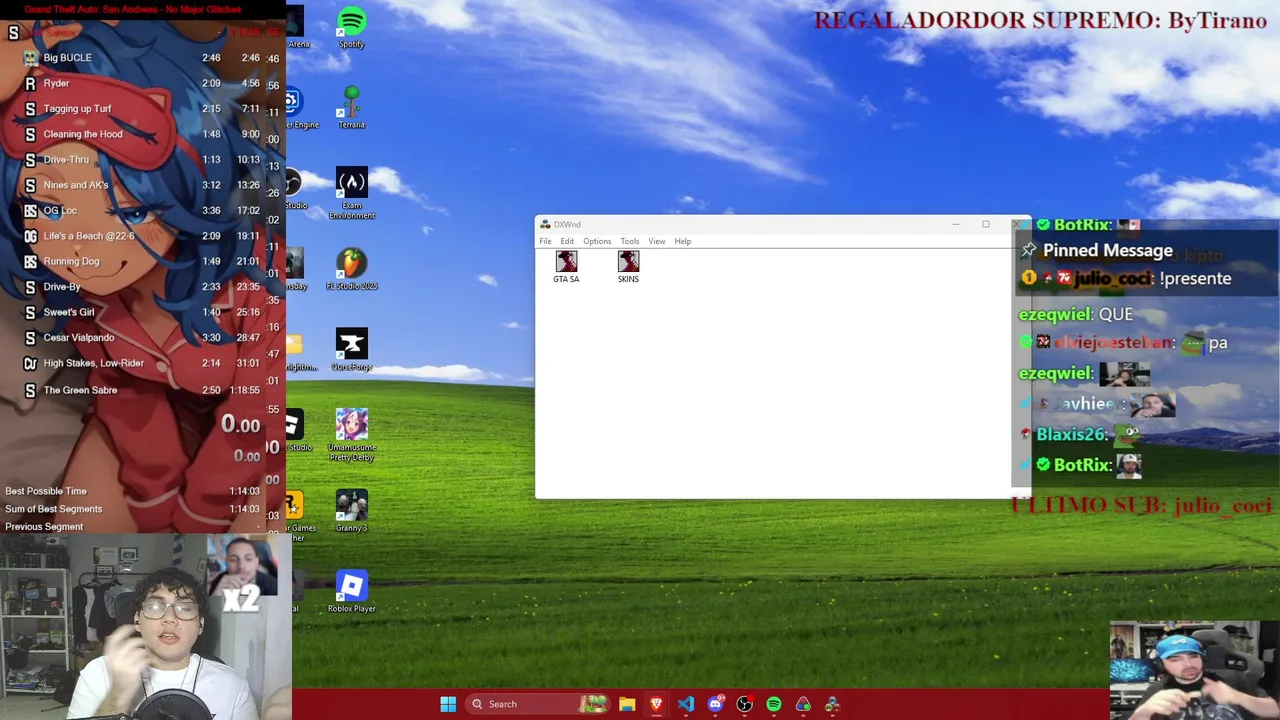The height and width of the screenshot is (720, 1280).
Task: Click the Best Possible Time label
Action: (46, 491)
